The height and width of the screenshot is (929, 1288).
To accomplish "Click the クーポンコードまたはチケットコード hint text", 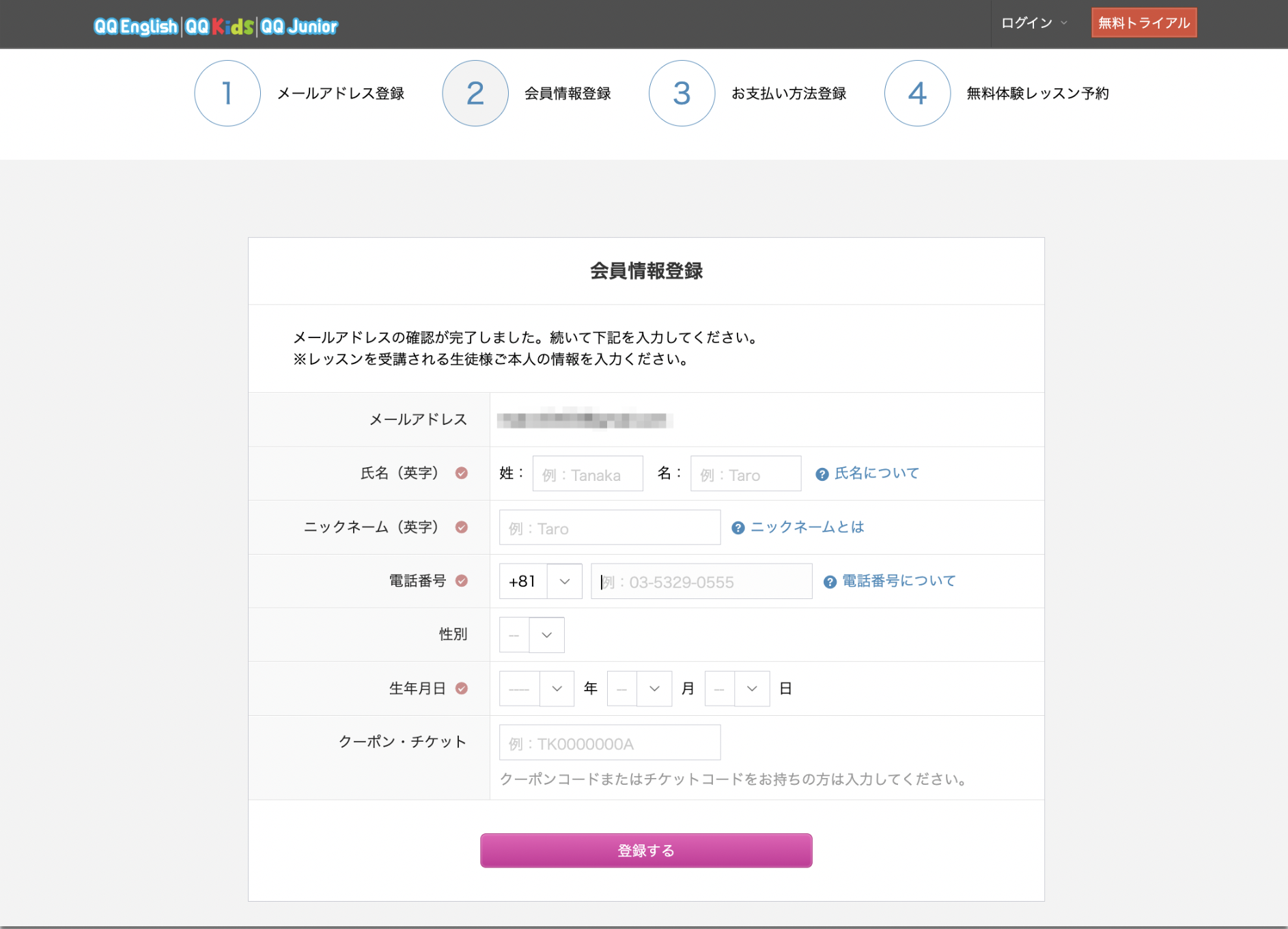I will pyautogui.click(x=733, y=779).
